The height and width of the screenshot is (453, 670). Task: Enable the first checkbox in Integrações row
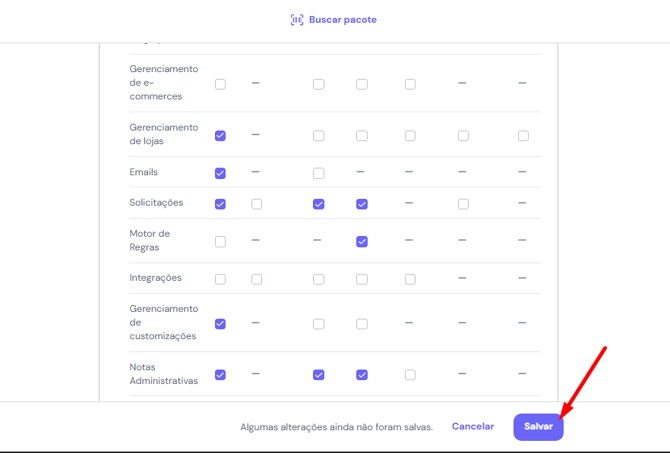coord(220,279)
